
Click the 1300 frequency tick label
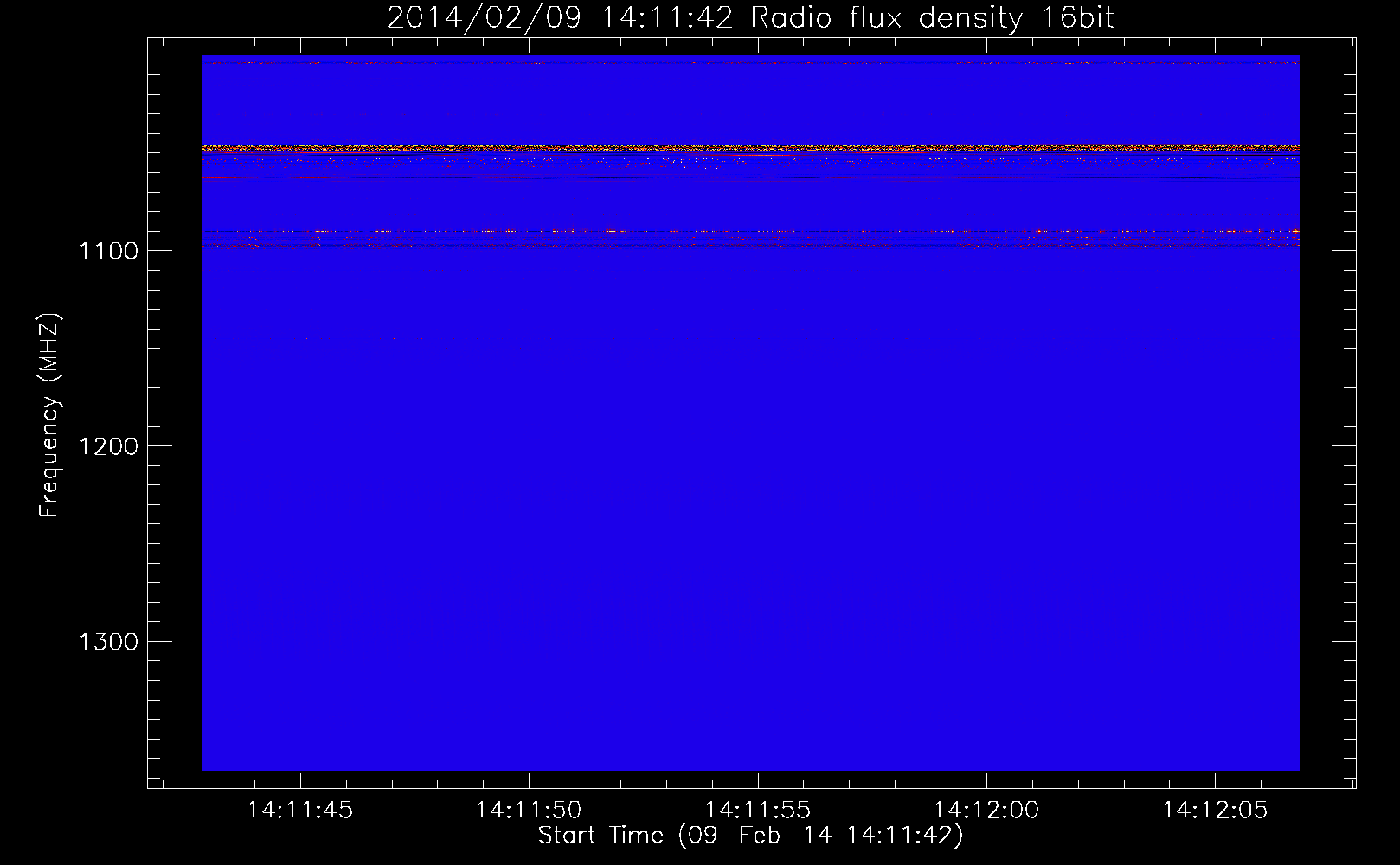(x=108, y=642)
